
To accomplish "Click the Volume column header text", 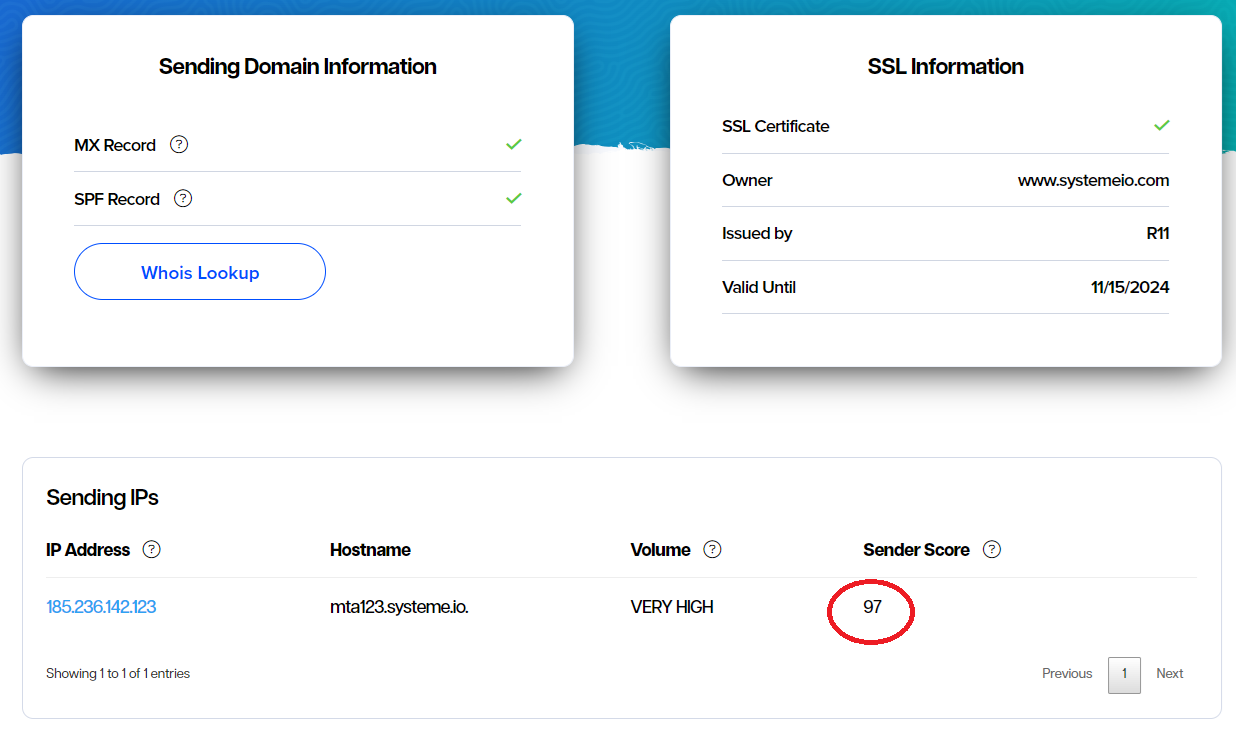I will tap(660, 550).
